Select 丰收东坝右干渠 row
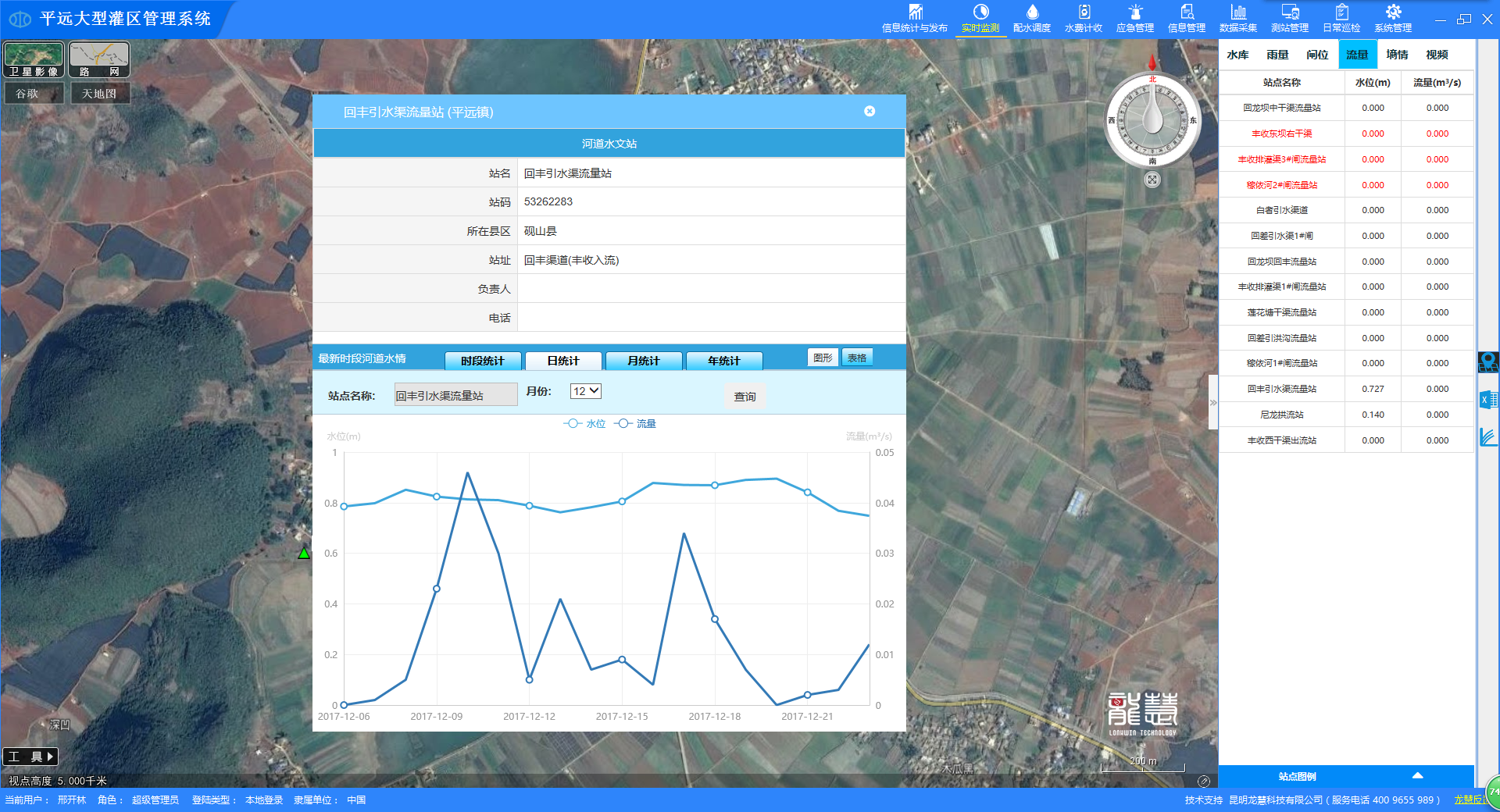 pyautogui.click(x=1346, y=134)
